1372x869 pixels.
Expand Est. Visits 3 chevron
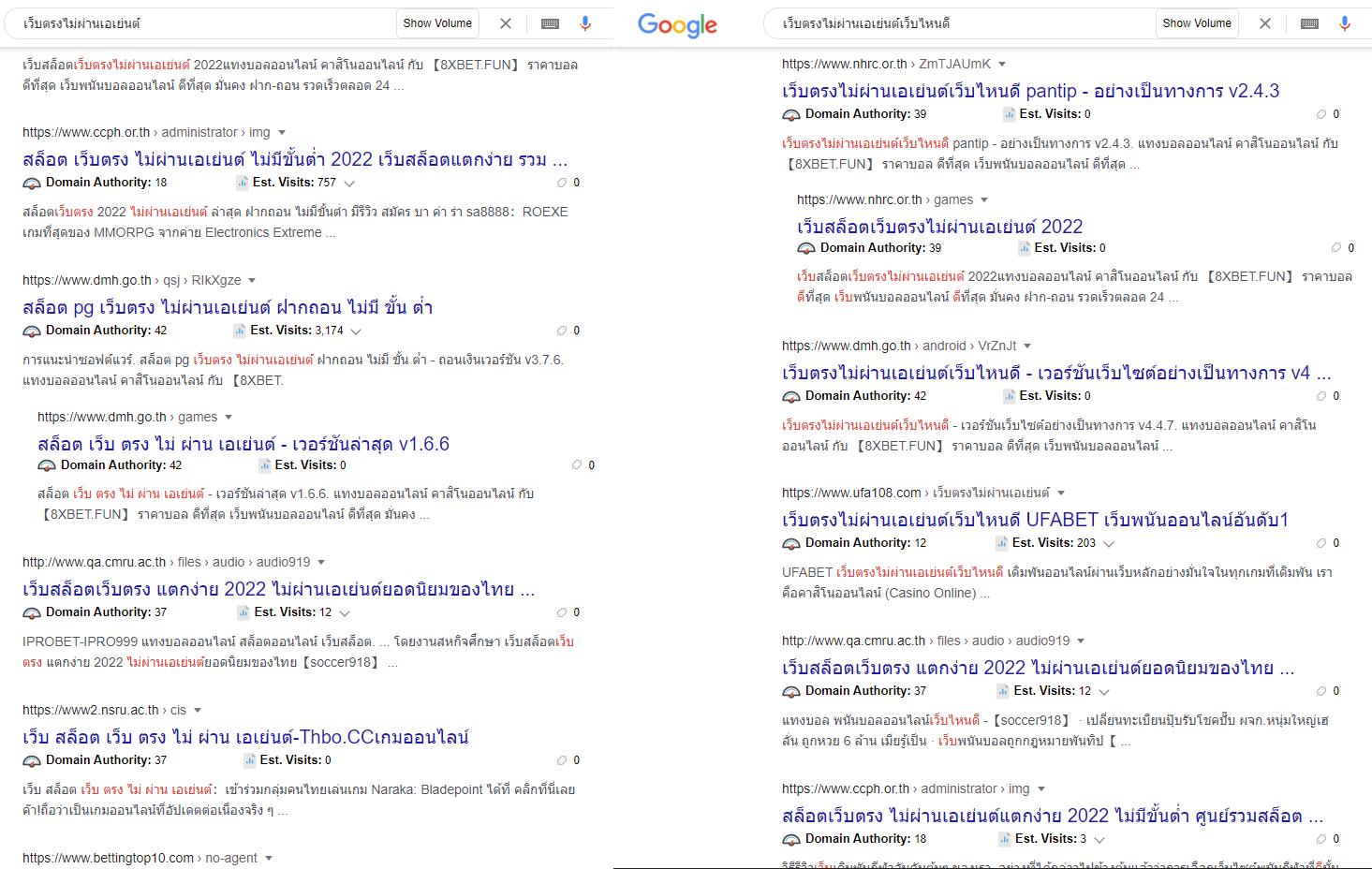pos(1099,840)
